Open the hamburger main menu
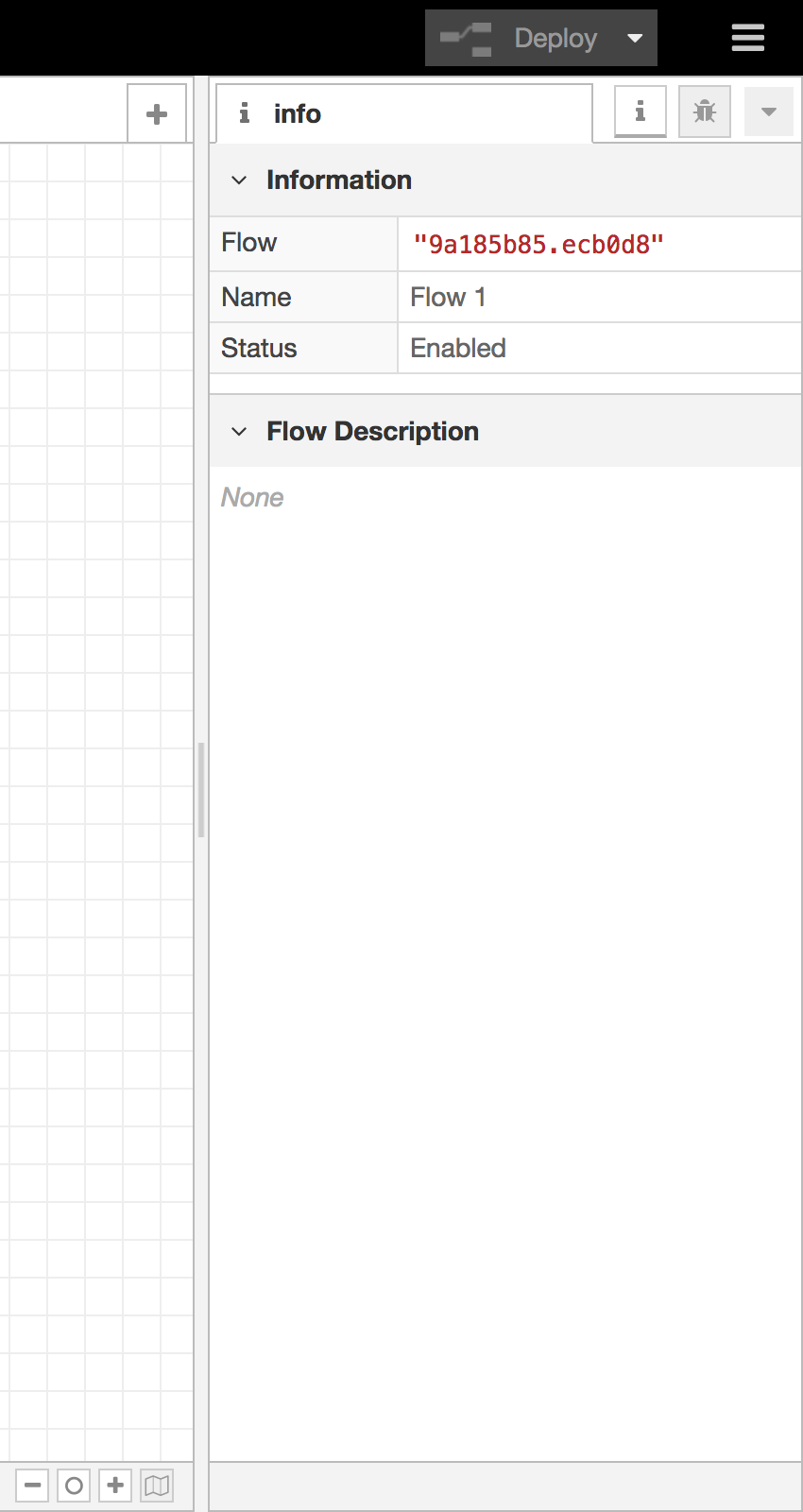The image size is (803, 1512). 747,38
